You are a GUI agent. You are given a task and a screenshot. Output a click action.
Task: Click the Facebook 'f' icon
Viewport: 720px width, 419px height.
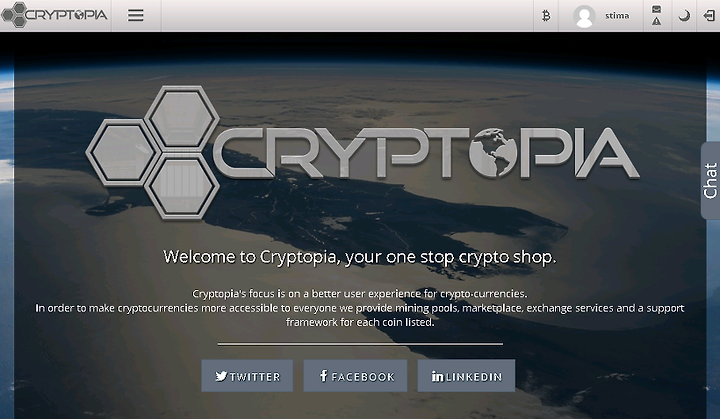pyautogui.click(x=323, y=376)
